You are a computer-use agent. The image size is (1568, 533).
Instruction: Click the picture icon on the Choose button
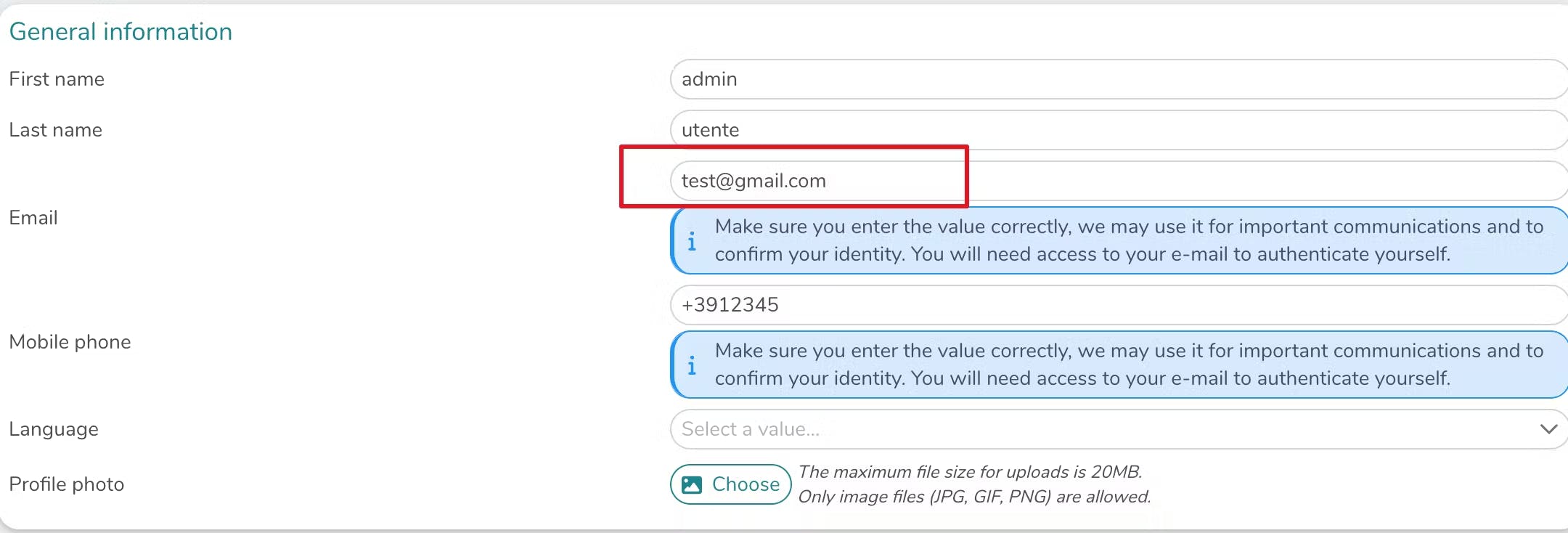pyautogui.click(x=693, y=484)
